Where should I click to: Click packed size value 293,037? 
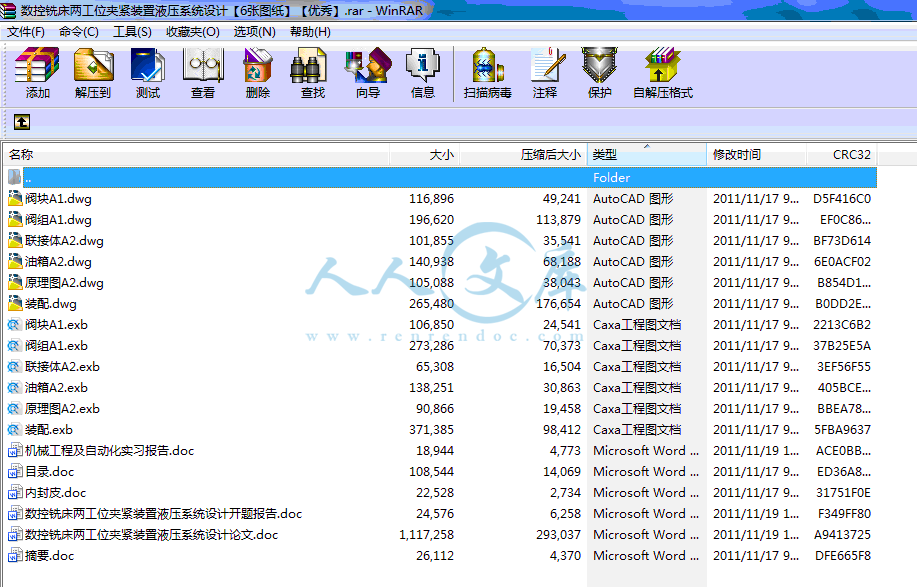point(559,535)
